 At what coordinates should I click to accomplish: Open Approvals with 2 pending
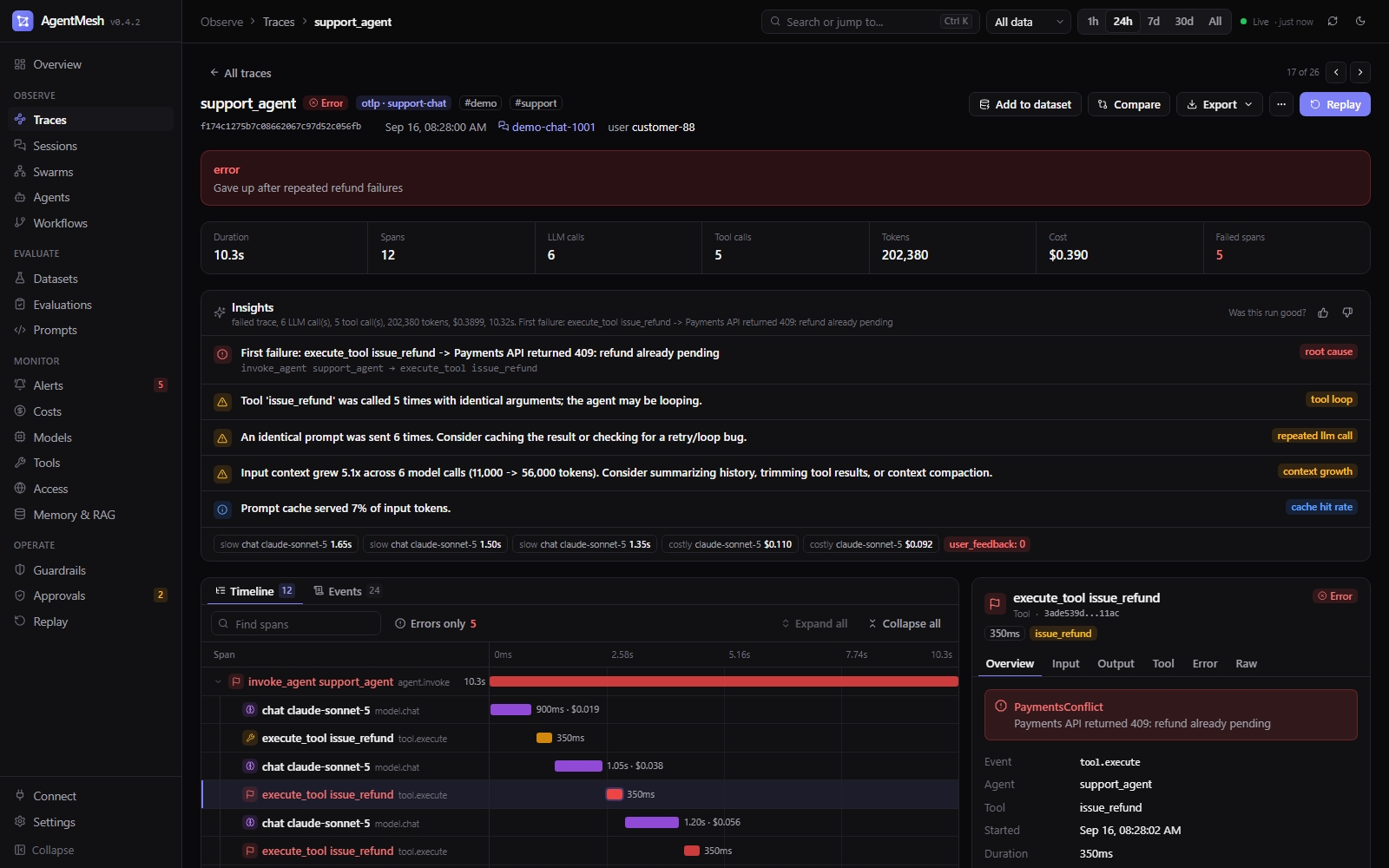[90, 595]
